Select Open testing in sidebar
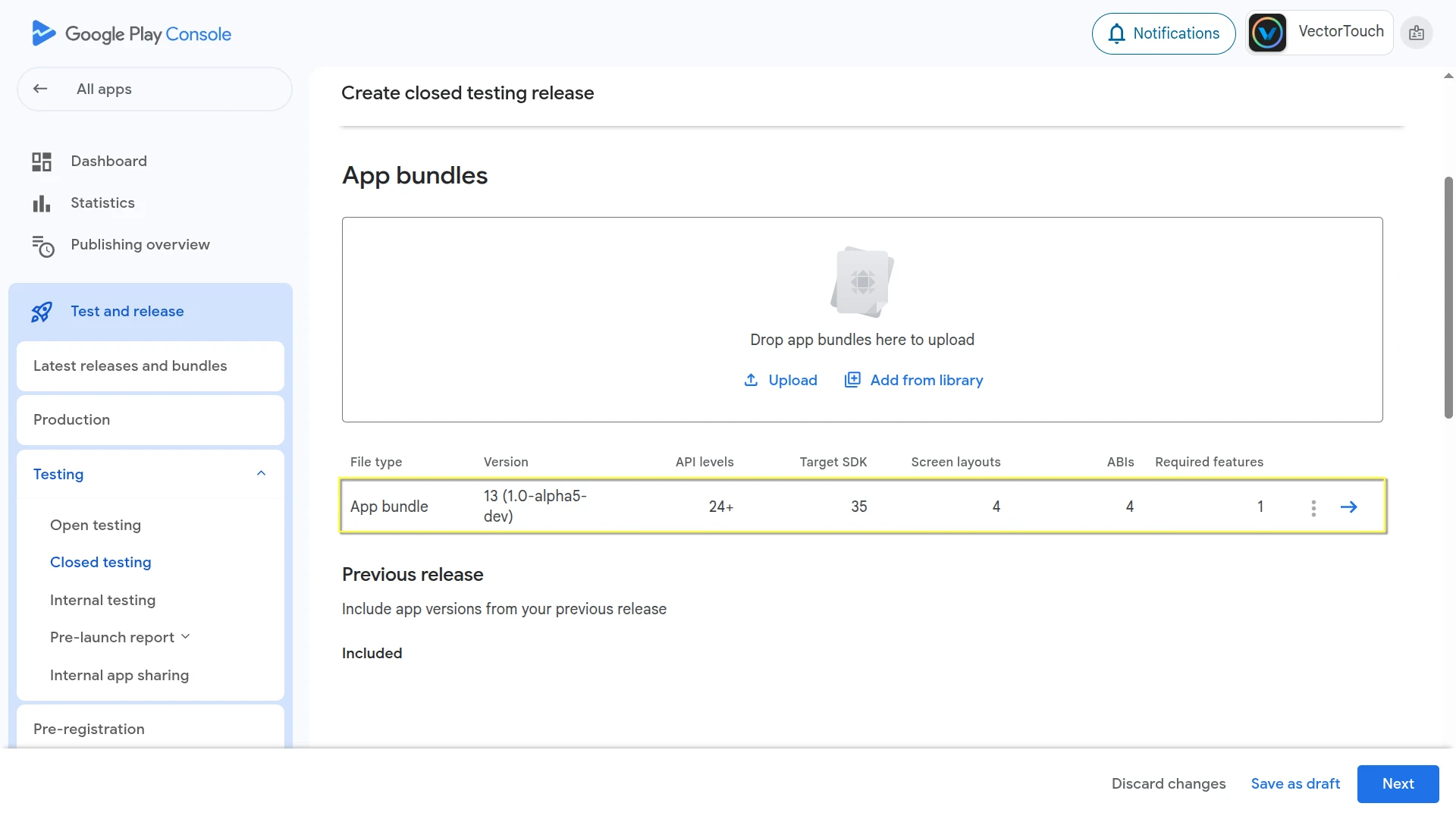1456x819 pixels. pos(96,525)
